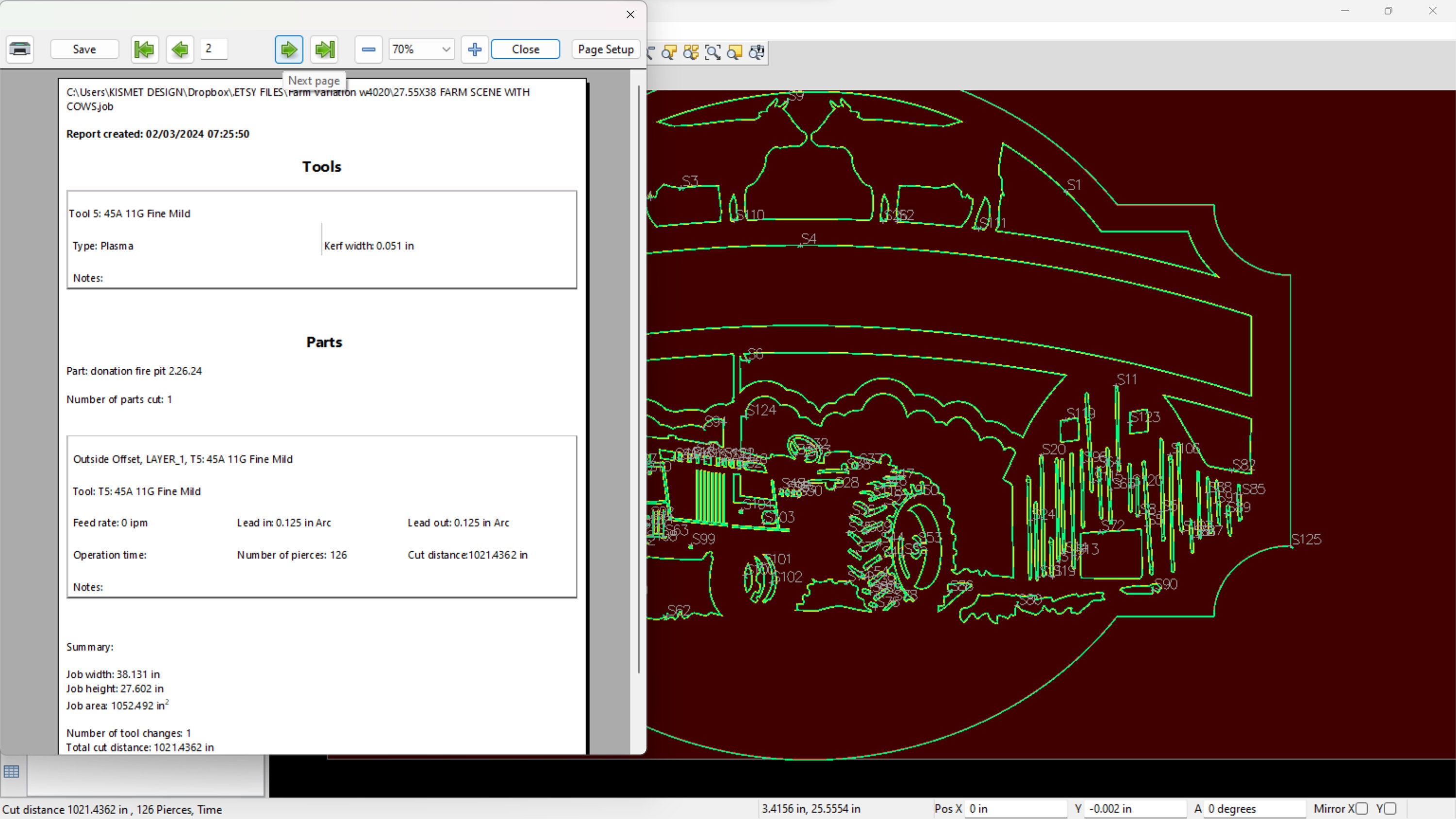The width and height of the screenshot is (1456, 819).
Task: Advance to the next report page
Action: click(x=288, y=49)
